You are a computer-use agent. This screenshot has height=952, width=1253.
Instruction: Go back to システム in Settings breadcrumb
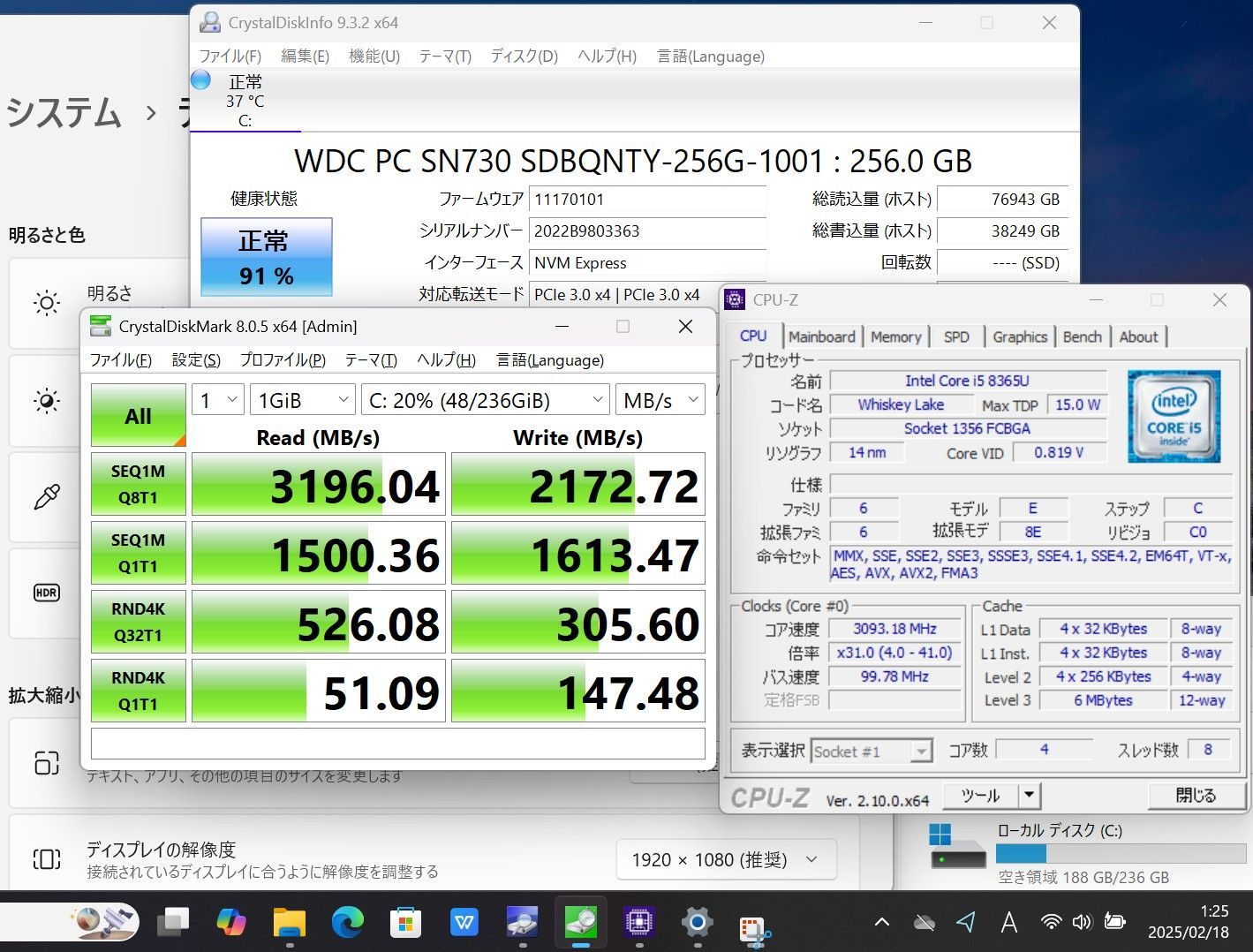click(64, 114)
